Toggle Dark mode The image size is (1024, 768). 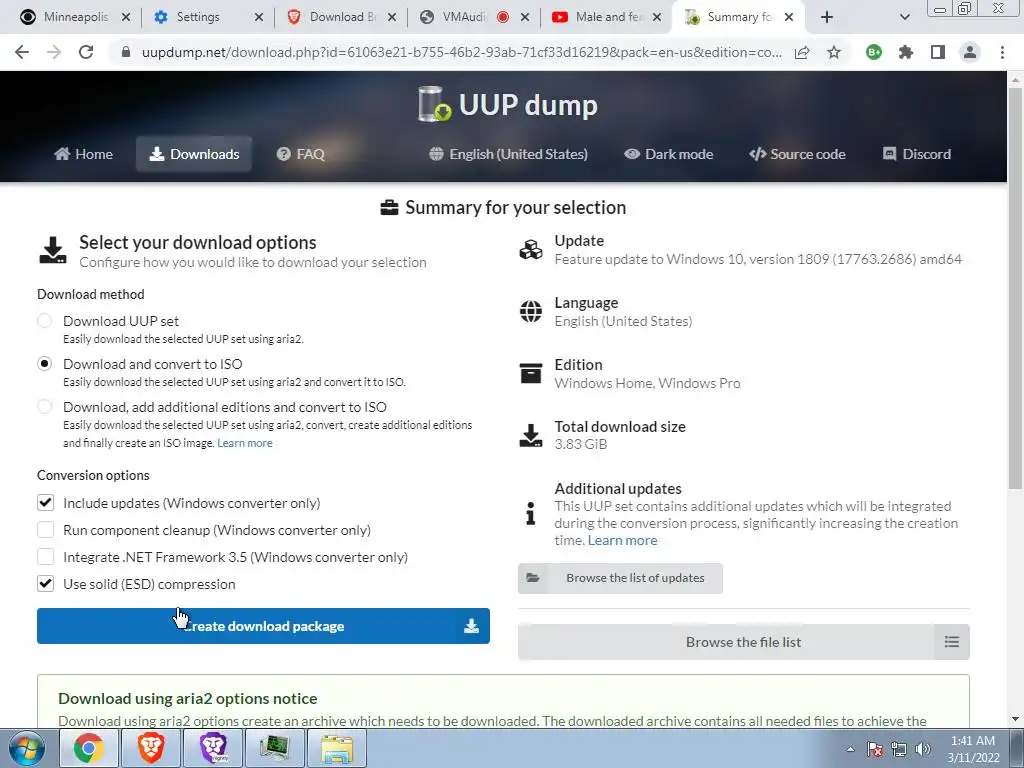tap(669, 154)
